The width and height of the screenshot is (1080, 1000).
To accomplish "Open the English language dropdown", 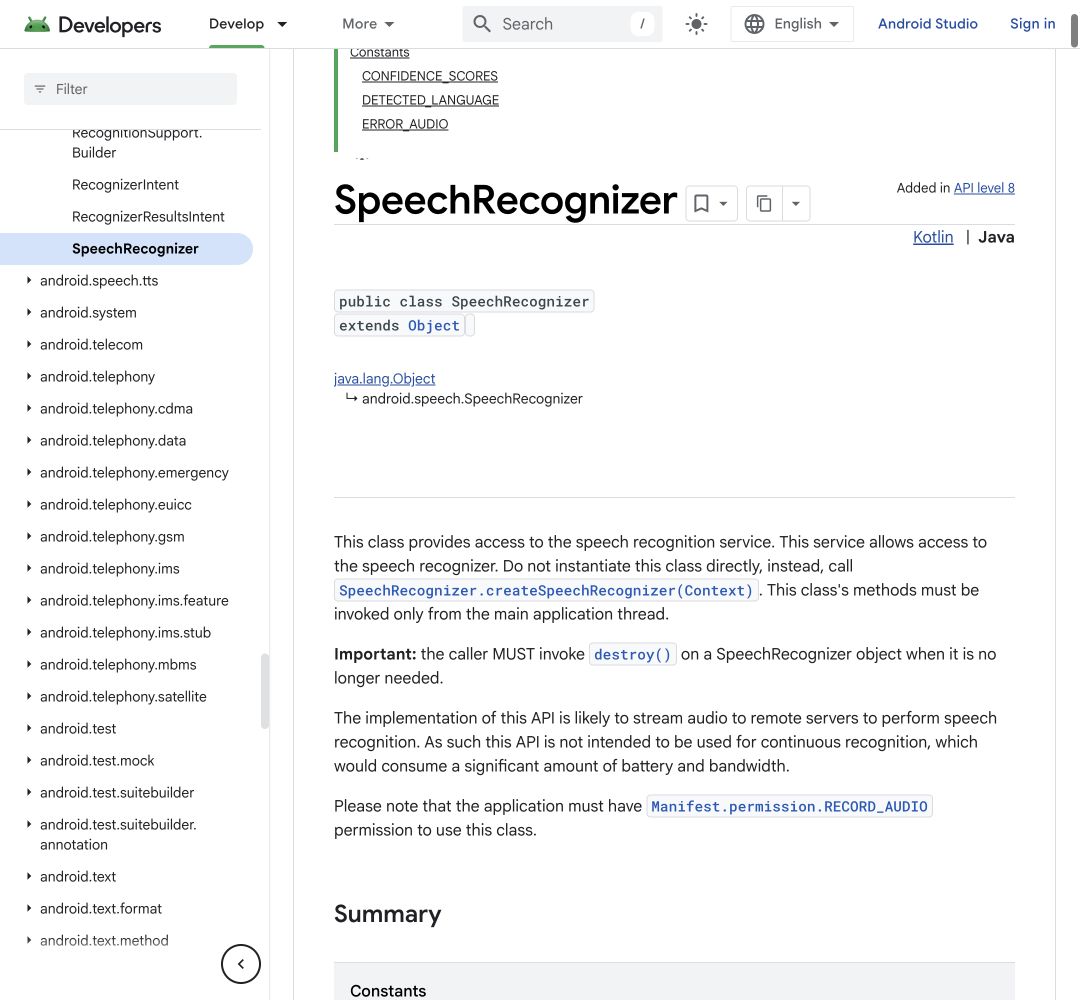I will pos(792,24).
